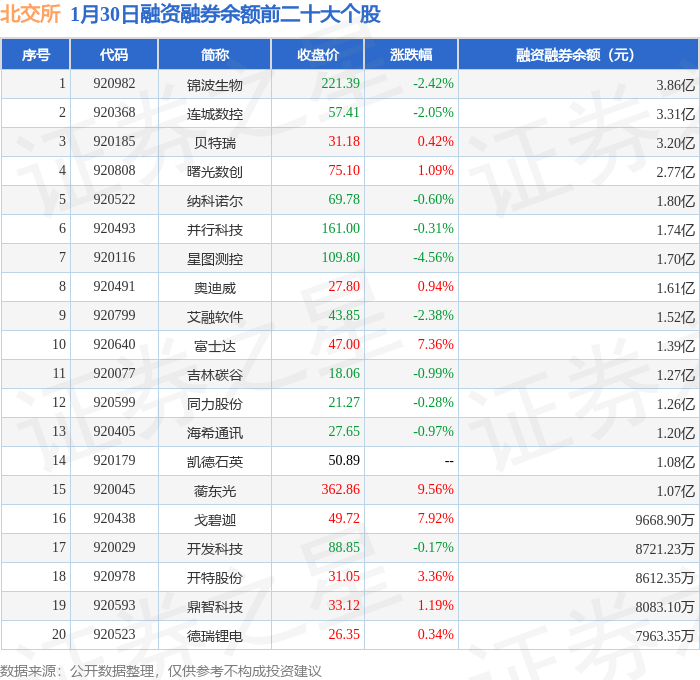Select stock code 920982
Screen dimensions: 700x680
[x=114, y=83]
